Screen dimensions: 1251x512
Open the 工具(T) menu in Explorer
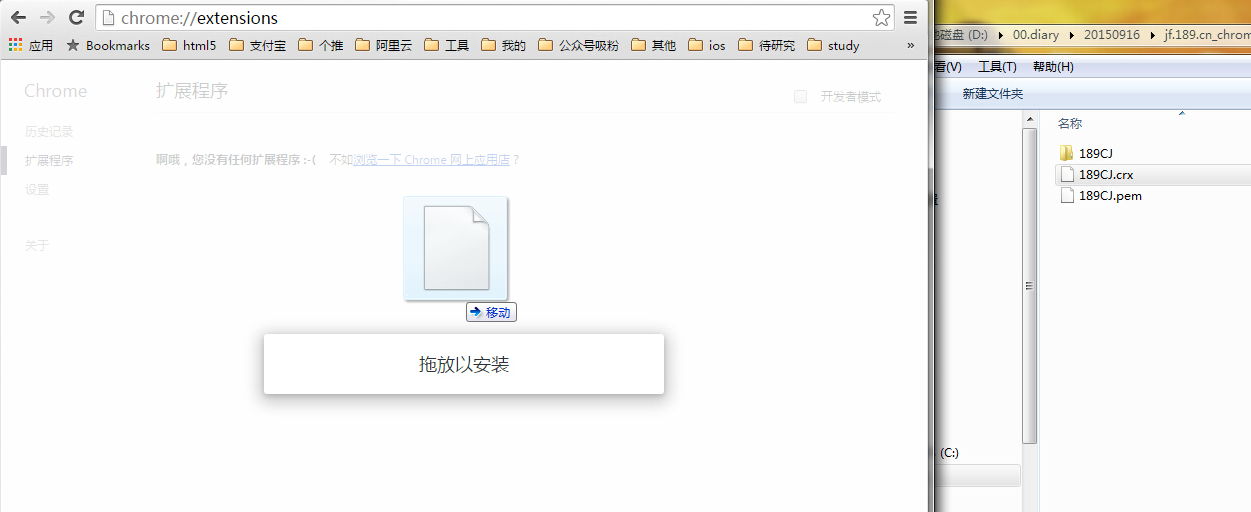pyautogui.click(x=997, y=67)
